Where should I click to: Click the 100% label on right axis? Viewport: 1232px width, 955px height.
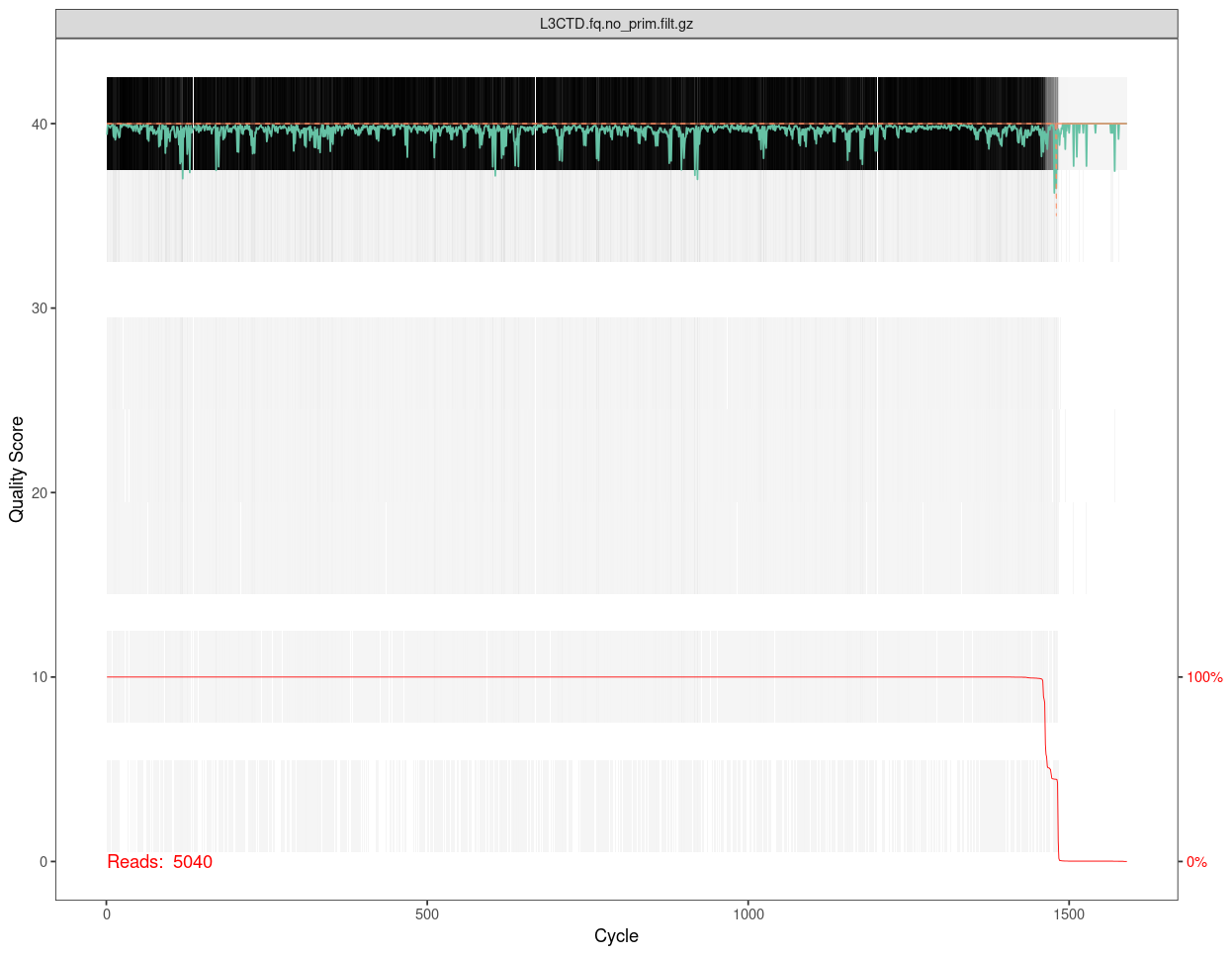tap(1204, 677)
